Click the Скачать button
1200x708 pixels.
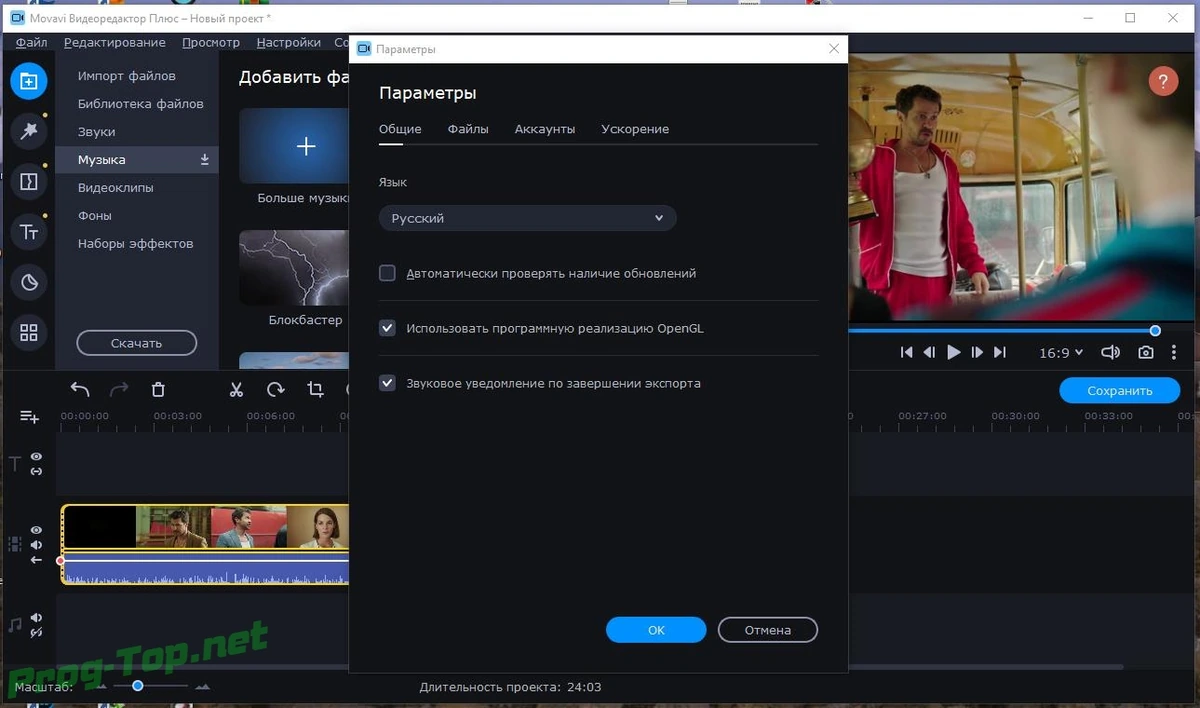pyautogui.click(x=137, y=343)
